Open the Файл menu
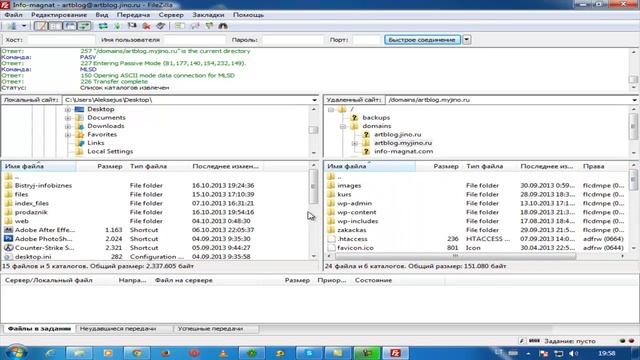The image size is (640, 360). pos(13,15)
